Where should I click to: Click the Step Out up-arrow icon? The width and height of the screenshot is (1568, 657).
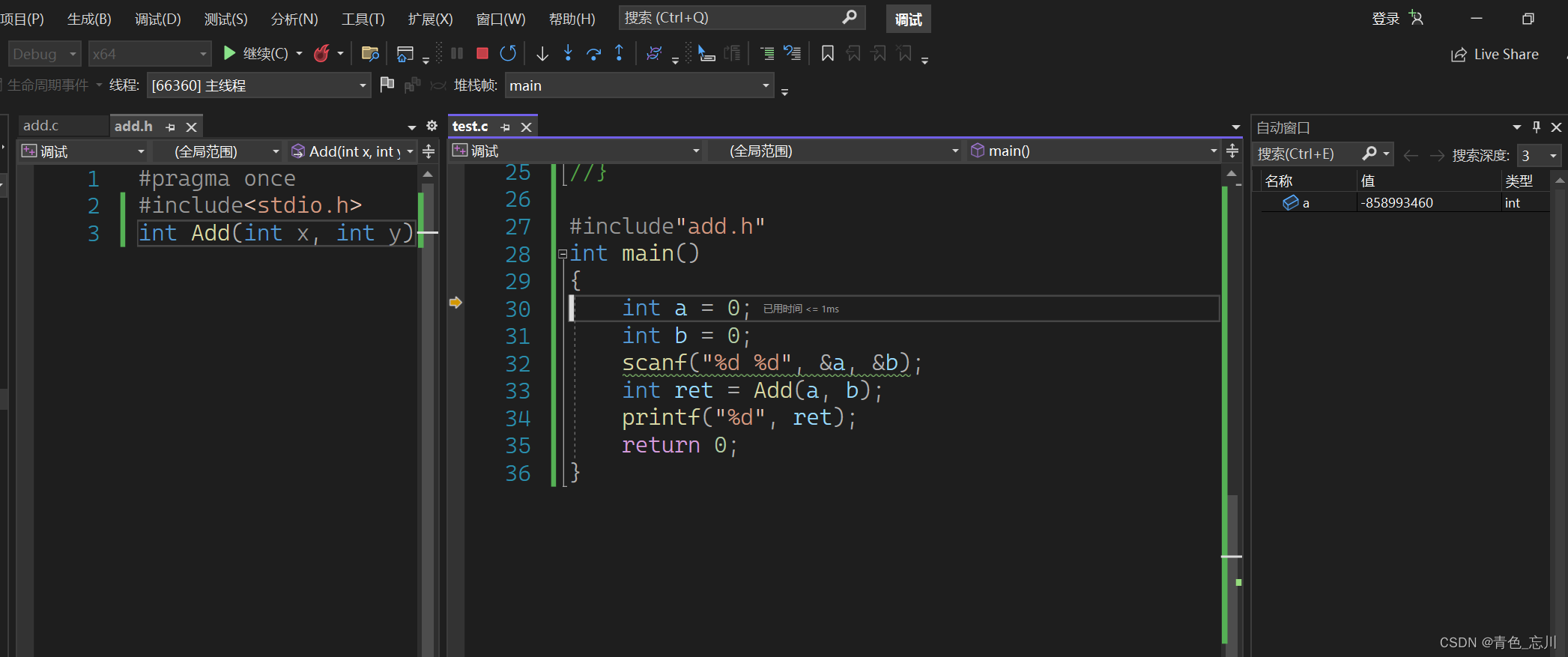click(619, 53)
